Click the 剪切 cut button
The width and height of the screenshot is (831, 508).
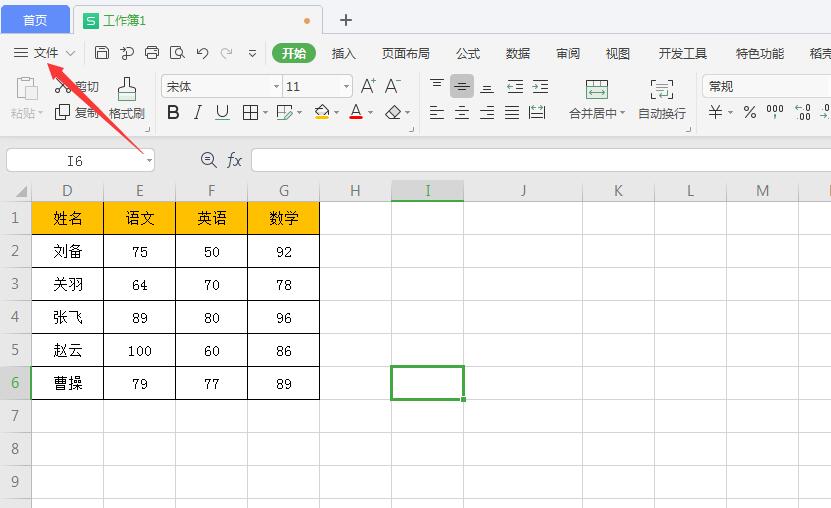pyautogui.click(x=77, y=86)
